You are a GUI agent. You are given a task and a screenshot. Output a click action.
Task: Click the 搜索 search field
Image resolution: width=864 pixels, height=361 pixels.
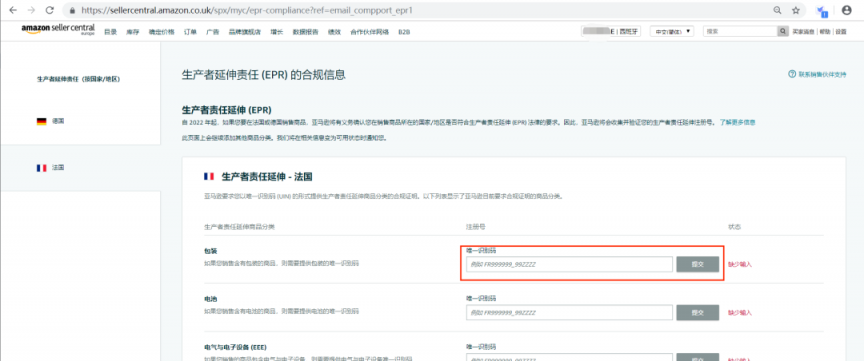pyautogui.click(x=741, y=31)
